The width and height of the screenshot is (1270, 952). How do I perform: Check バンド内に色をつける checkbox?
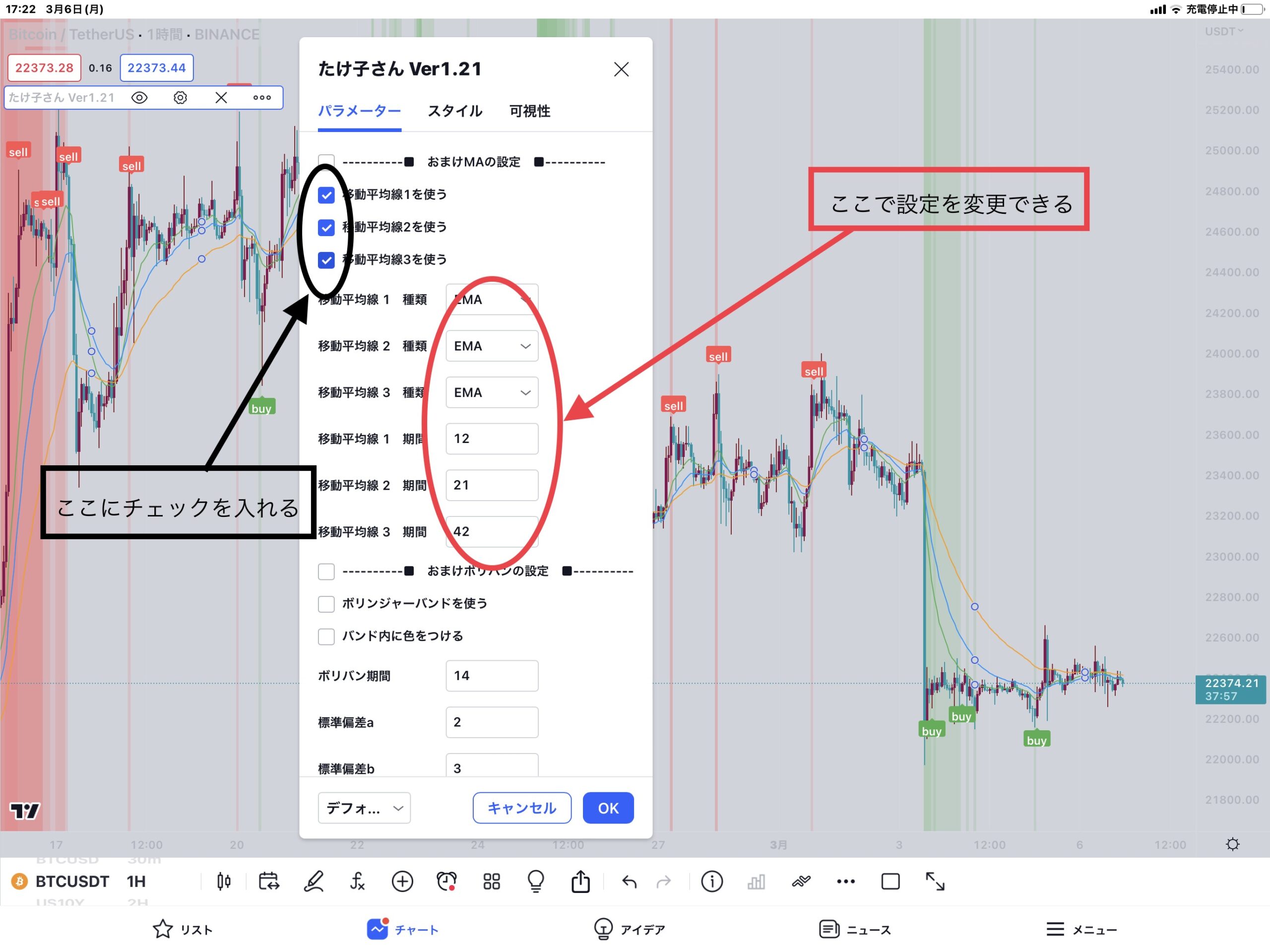(326, 636)
